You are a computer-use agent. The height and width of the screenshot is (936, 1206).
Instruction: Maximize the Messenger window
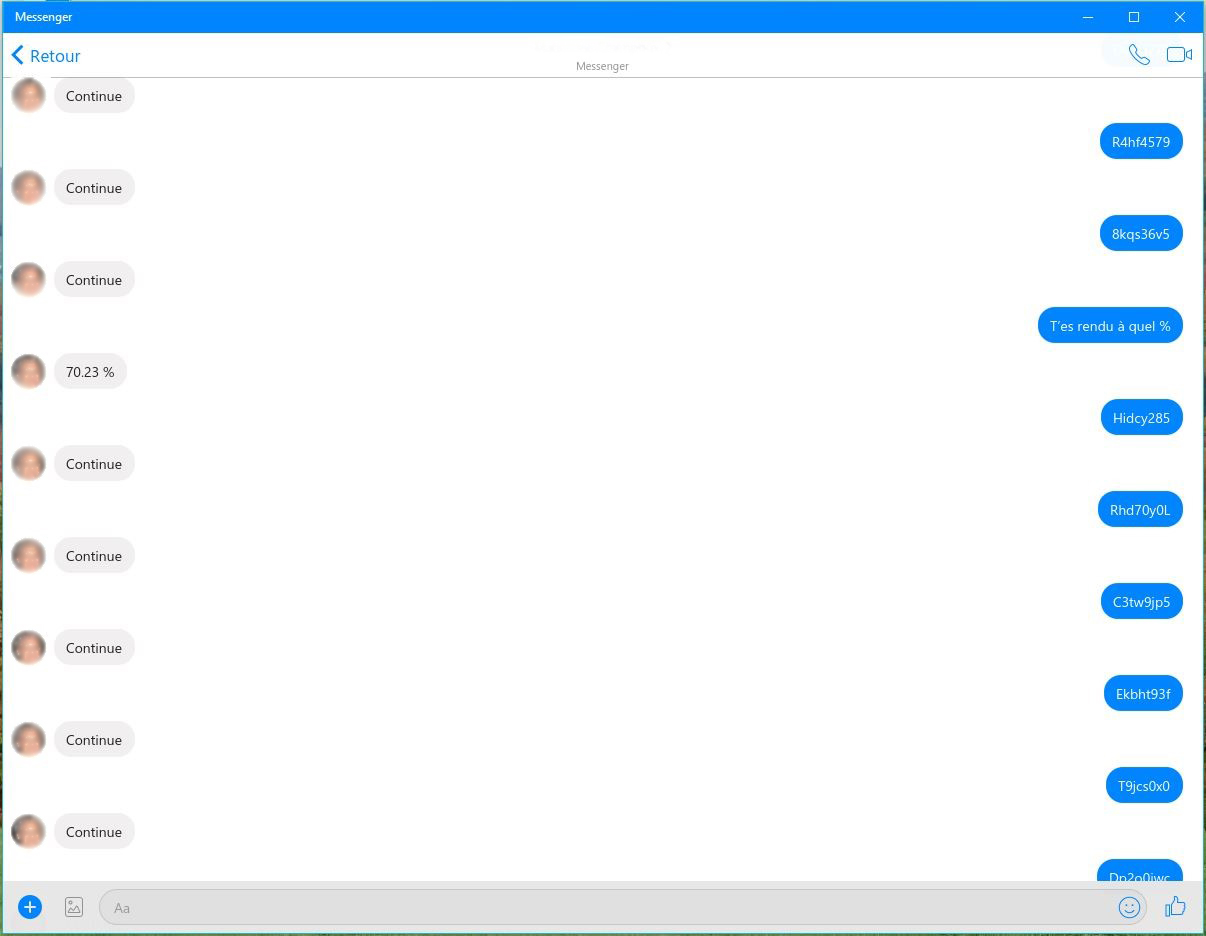(1134, 17)
